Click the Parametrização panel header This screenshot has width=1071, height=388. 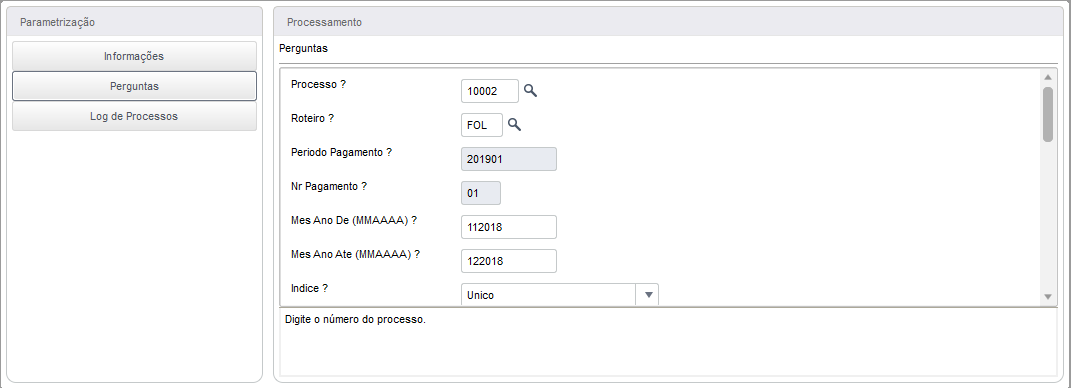[134, 22]
